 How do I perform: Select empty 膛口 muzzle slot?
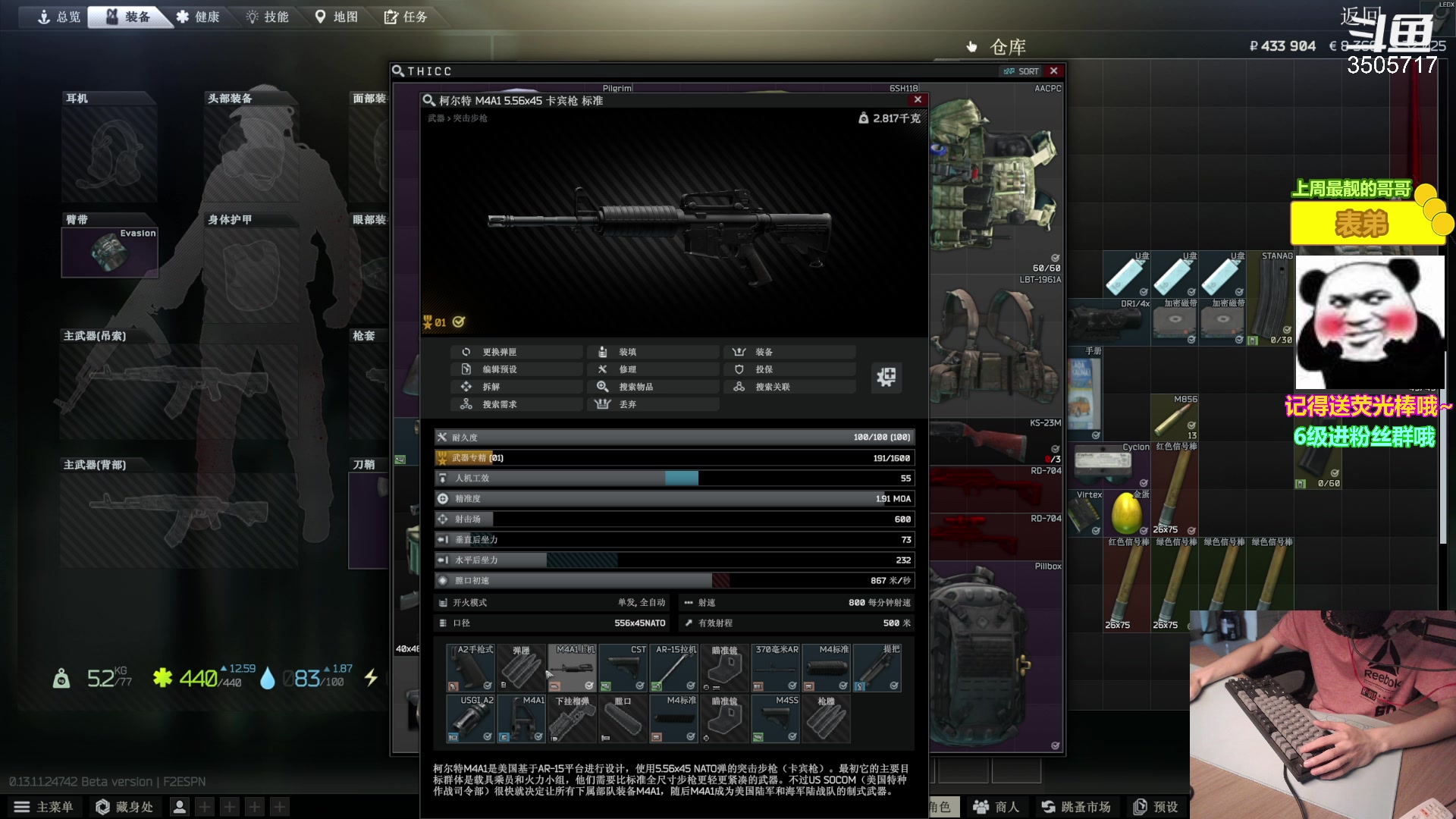point(623,719)
